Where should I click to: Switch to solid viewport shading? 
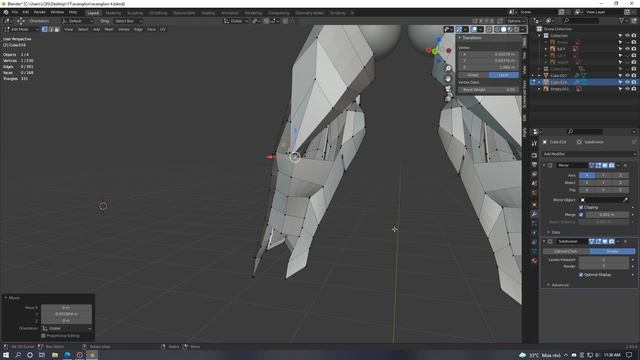[x=503, y=29]
